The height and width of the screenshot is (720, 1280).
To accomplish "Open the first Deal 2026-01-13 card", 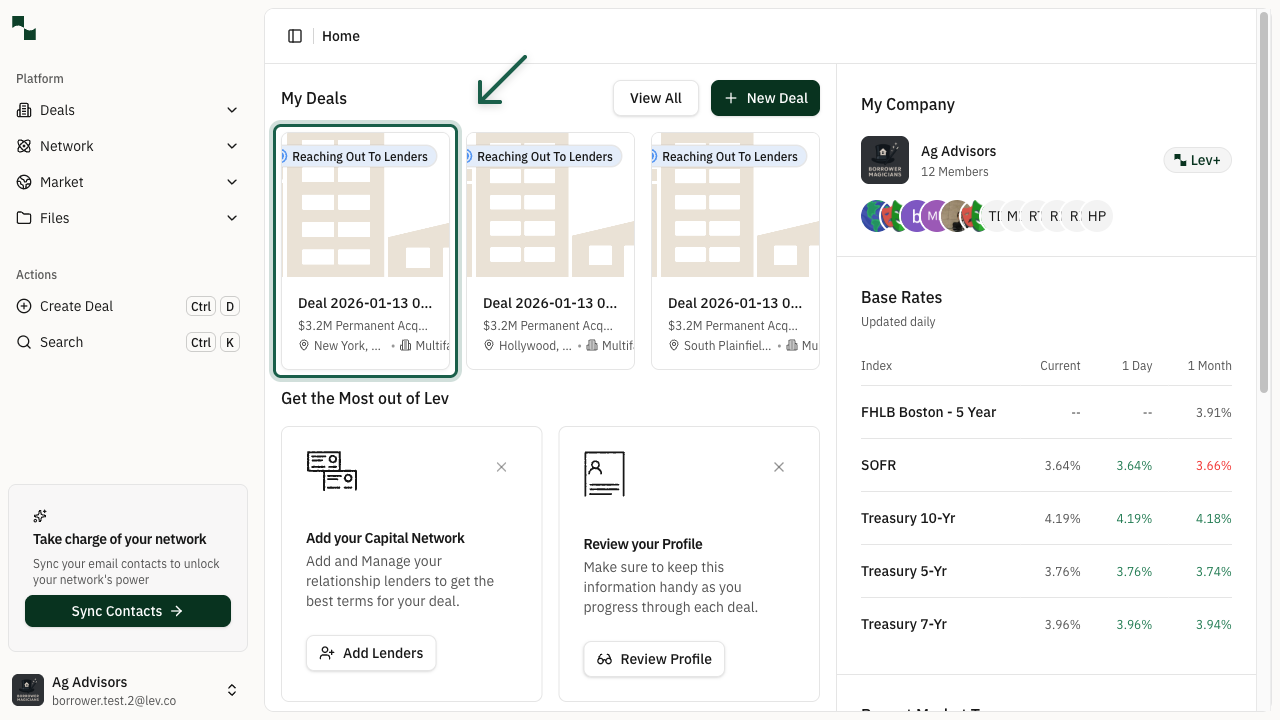I will coord(366,250).
